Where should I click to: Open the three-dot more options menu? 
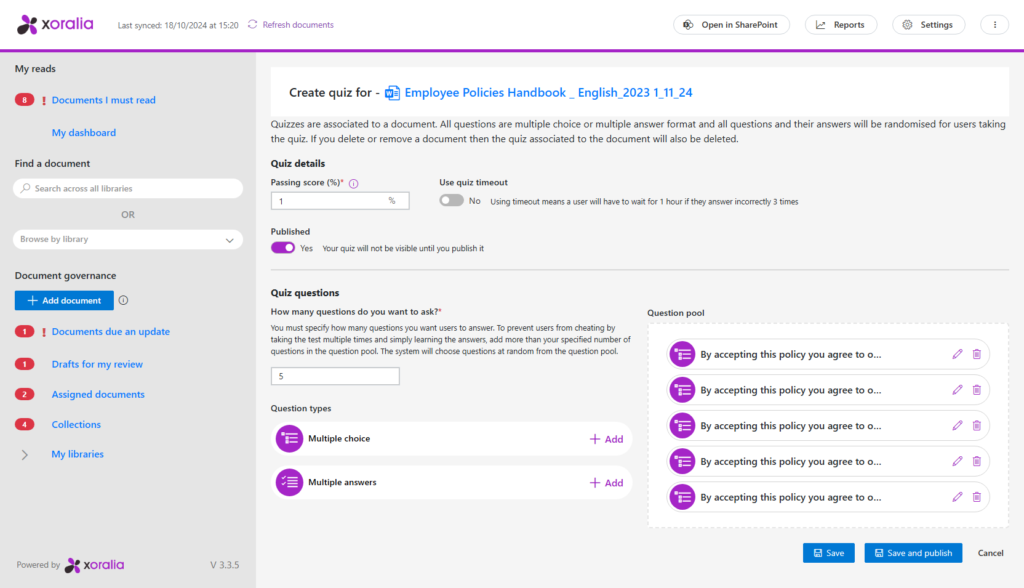click(994, 25)
